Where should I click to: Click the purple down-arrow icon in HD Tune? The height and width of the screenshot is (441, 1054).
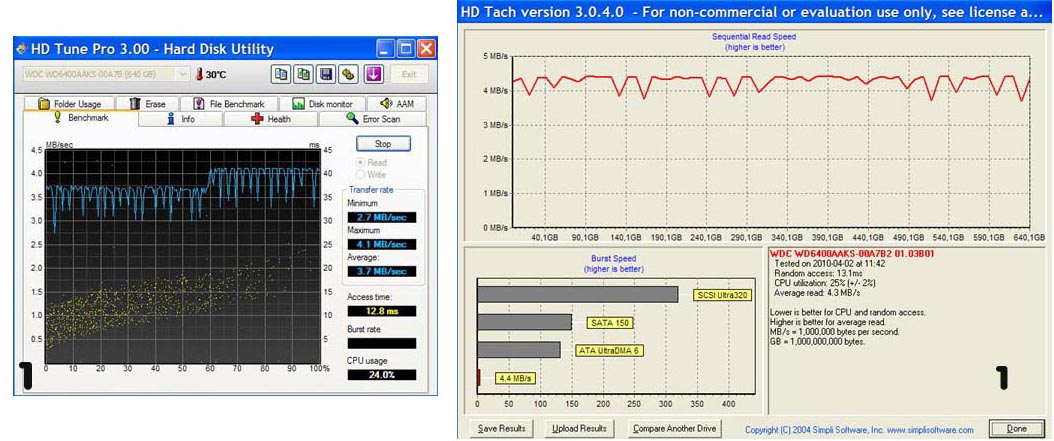tap(373, 74)
